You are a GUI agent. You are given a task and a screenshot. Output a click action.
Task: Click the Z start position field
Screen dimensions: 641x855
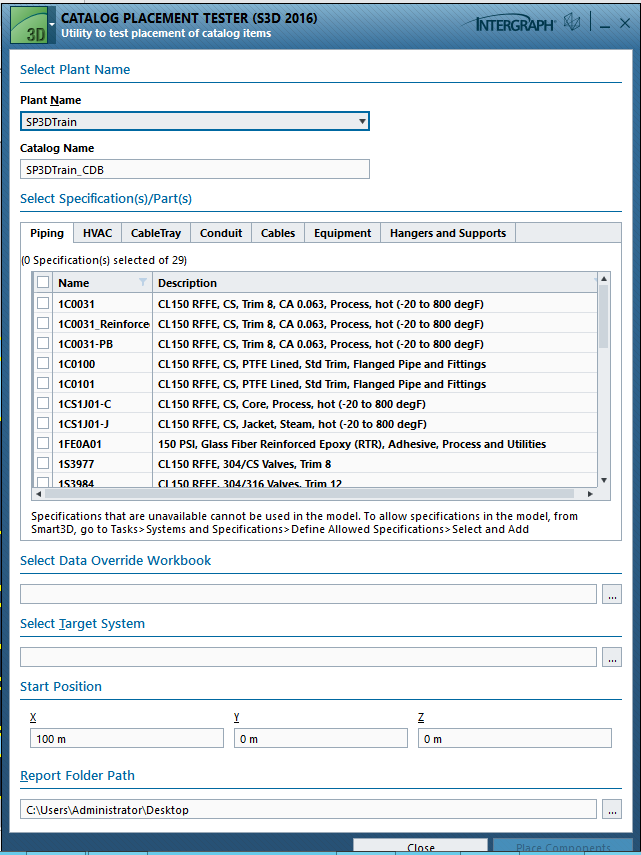[515, 738]
